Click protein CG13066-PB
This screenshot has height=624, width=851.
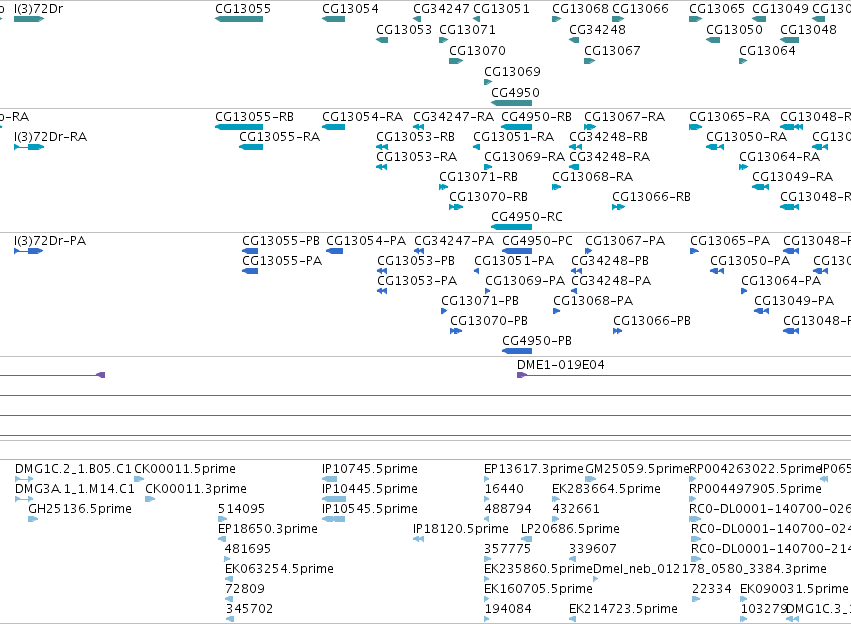click(652, 321)
